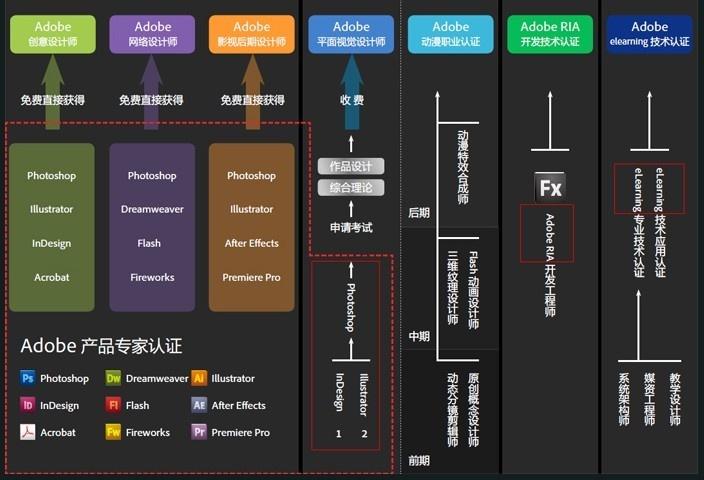The width and height of the screenshot is (704, 480).
Task: Select the light blue Adobe 动漫职业认证 box
Action: [x=451, y=34]
